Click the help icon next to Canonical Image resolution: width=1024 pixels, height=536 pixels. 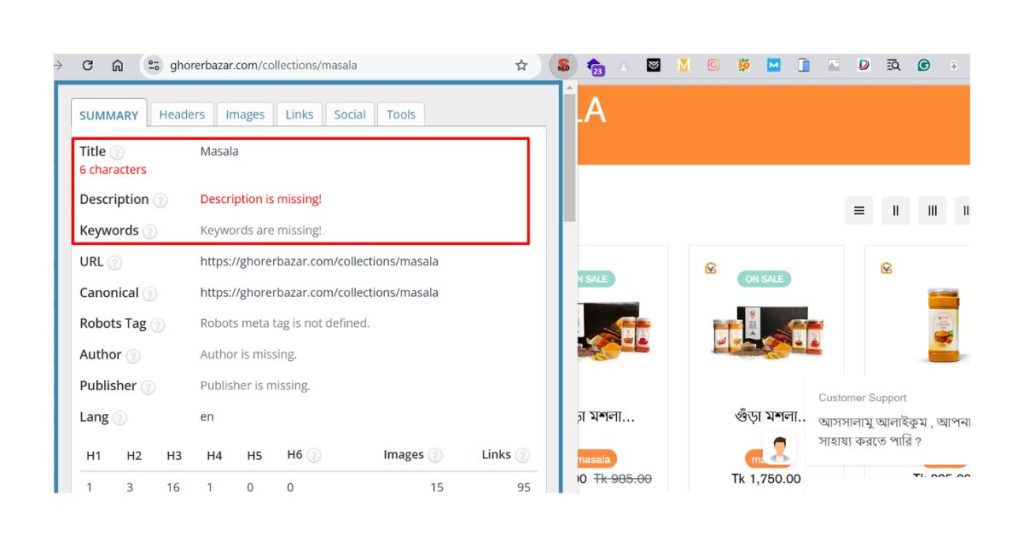[150, 294]
